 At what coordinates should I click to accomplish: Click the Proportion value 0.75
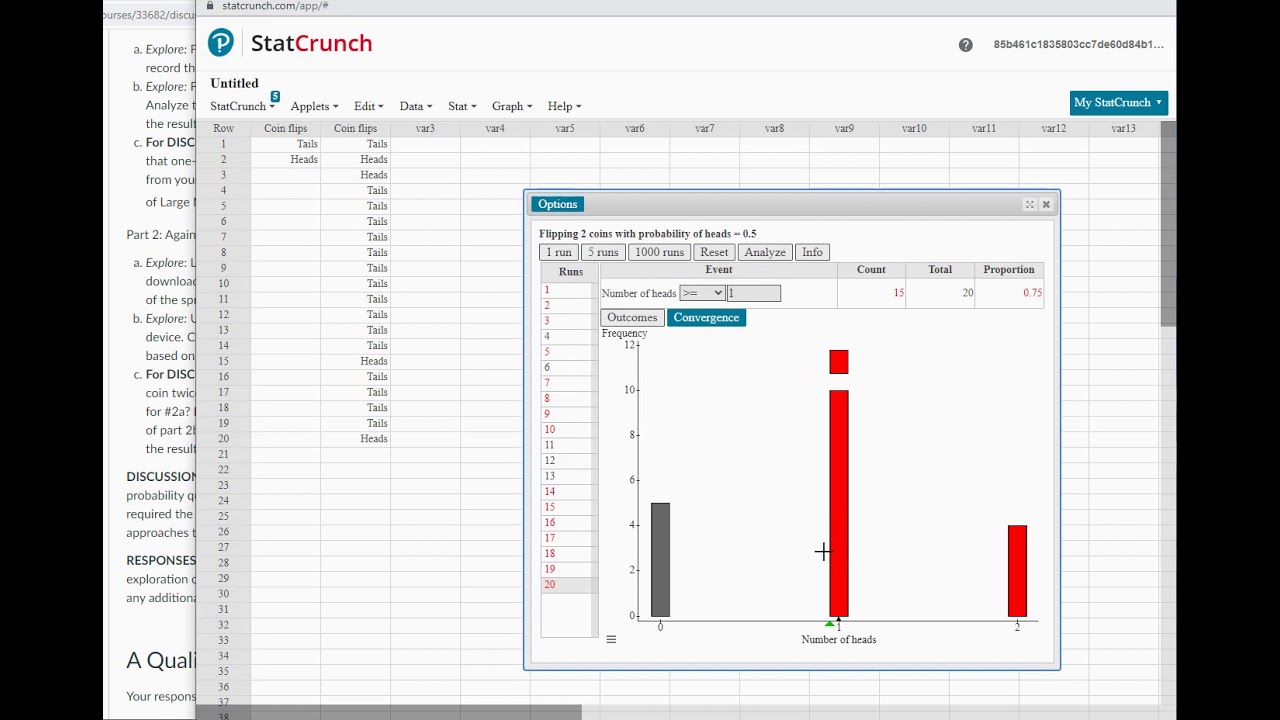[1032, 293]
